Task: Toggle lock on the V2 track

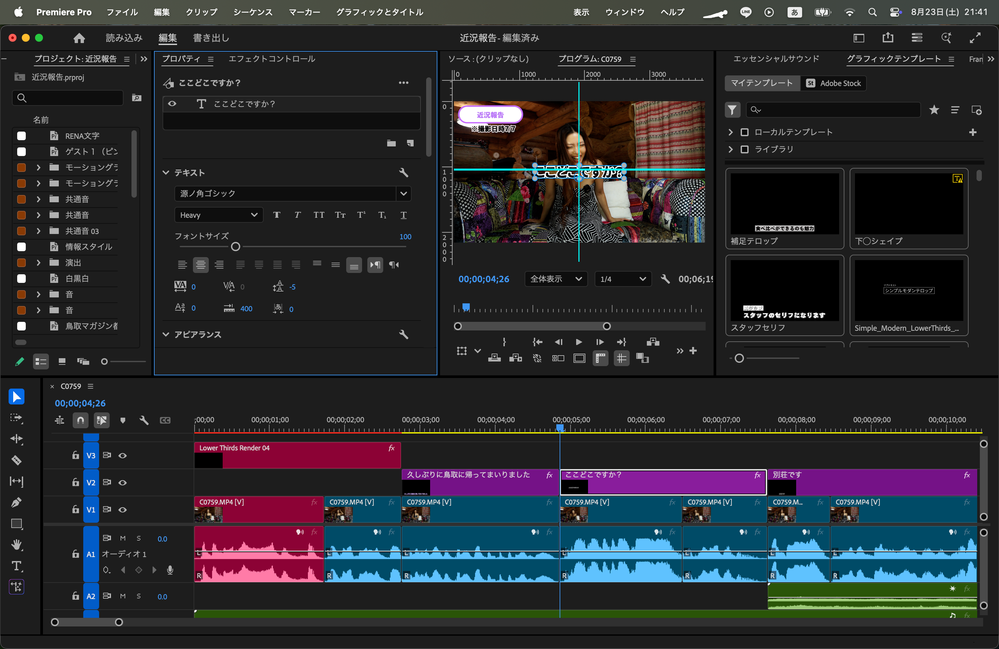Action: pyautogui.click(x=75, y=483)
